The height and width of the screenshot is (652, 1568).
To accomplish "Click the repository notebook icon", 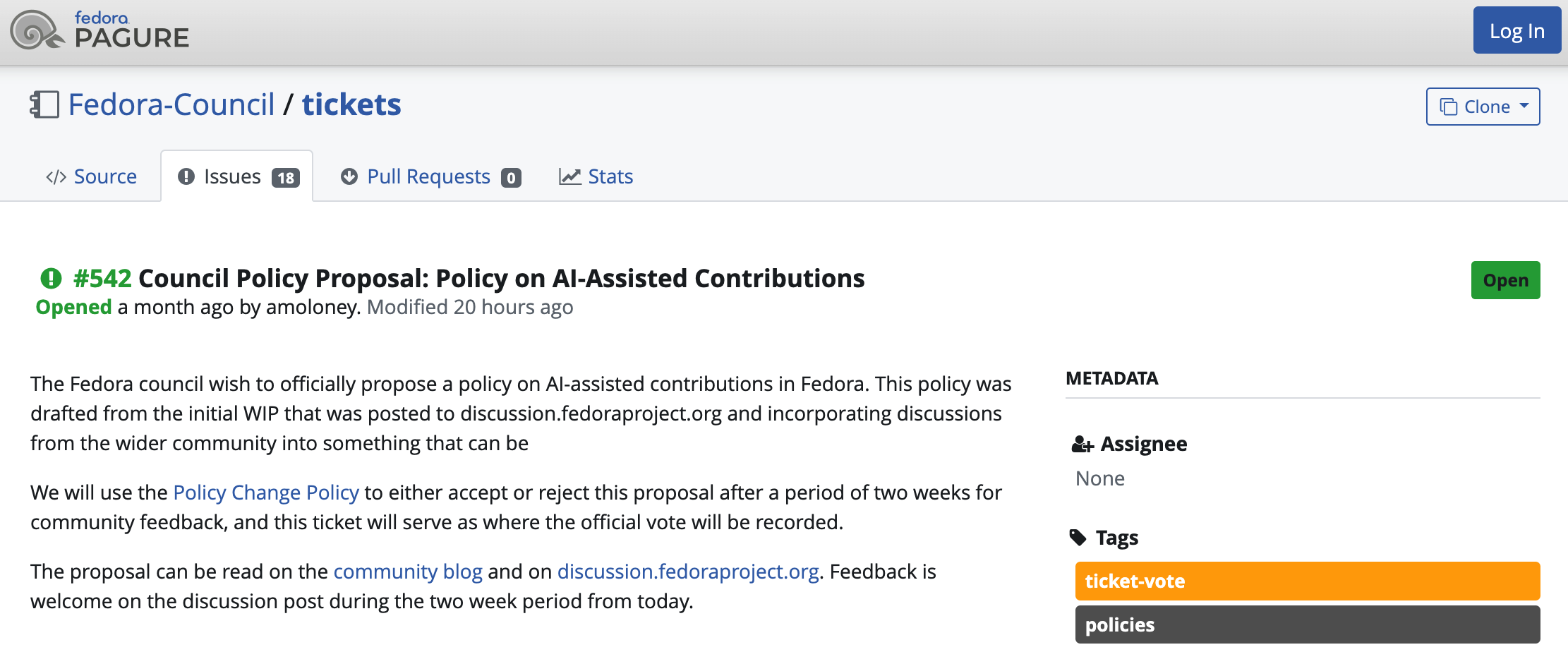I will pos(44,104).
